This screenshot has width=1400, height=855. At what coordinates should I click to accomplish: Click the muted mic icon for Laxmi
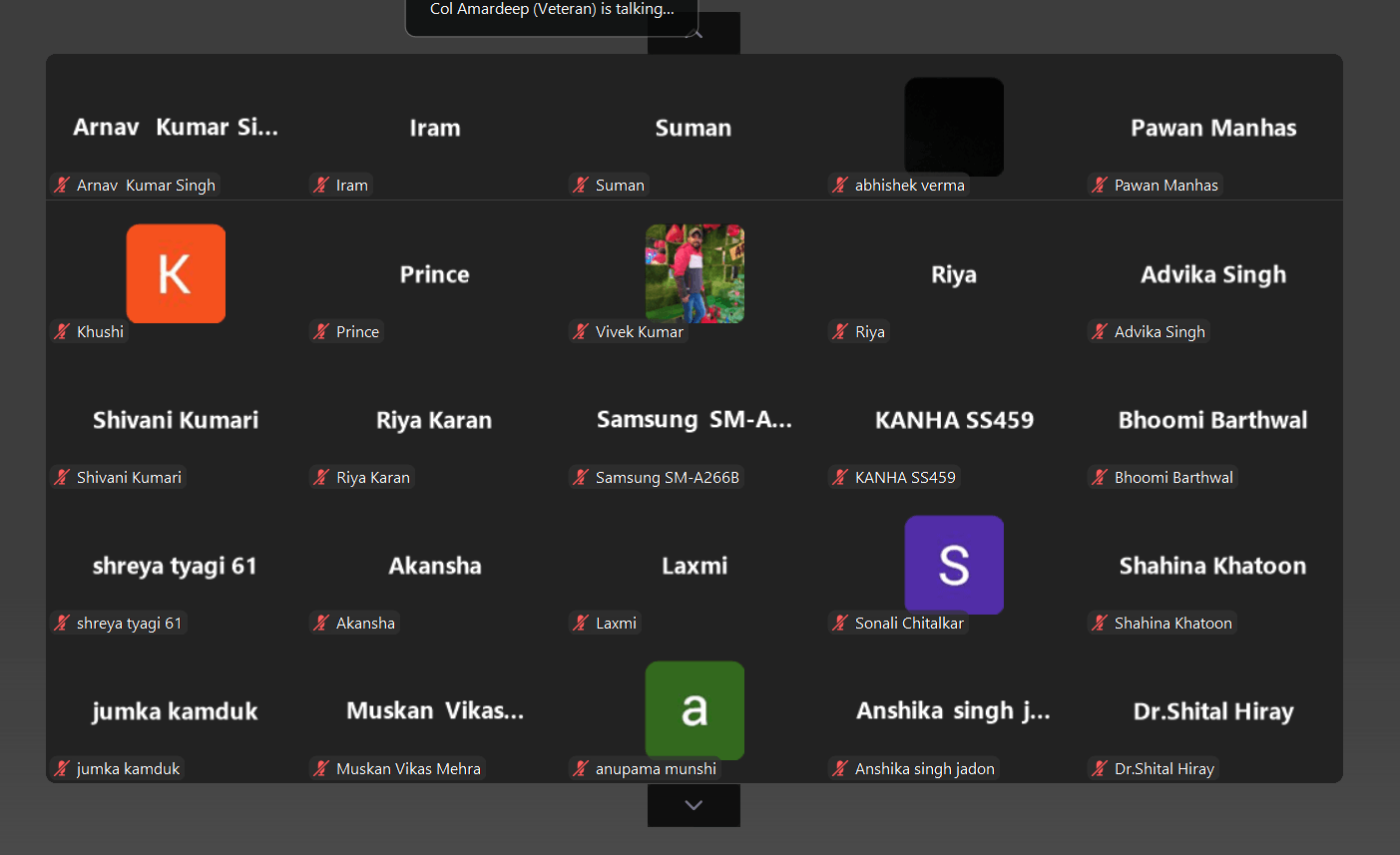[581, 623]
